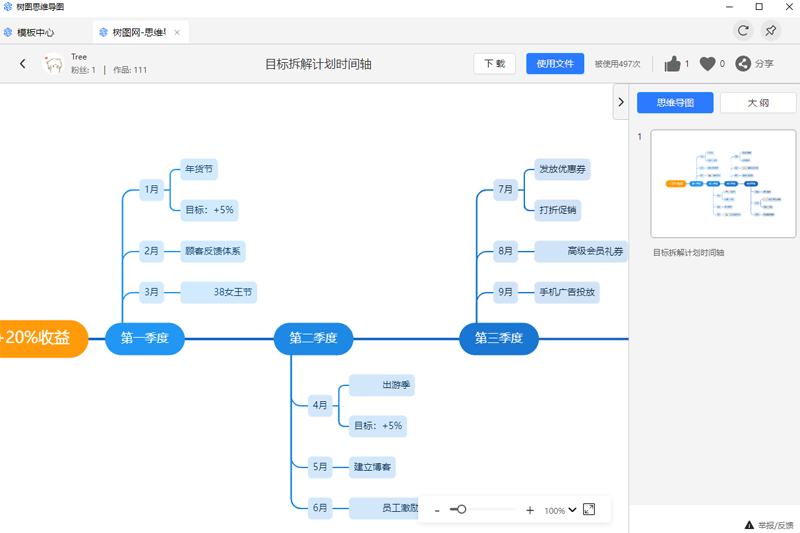Open the 100% zoom level dropdown

(x=560, y=510)
